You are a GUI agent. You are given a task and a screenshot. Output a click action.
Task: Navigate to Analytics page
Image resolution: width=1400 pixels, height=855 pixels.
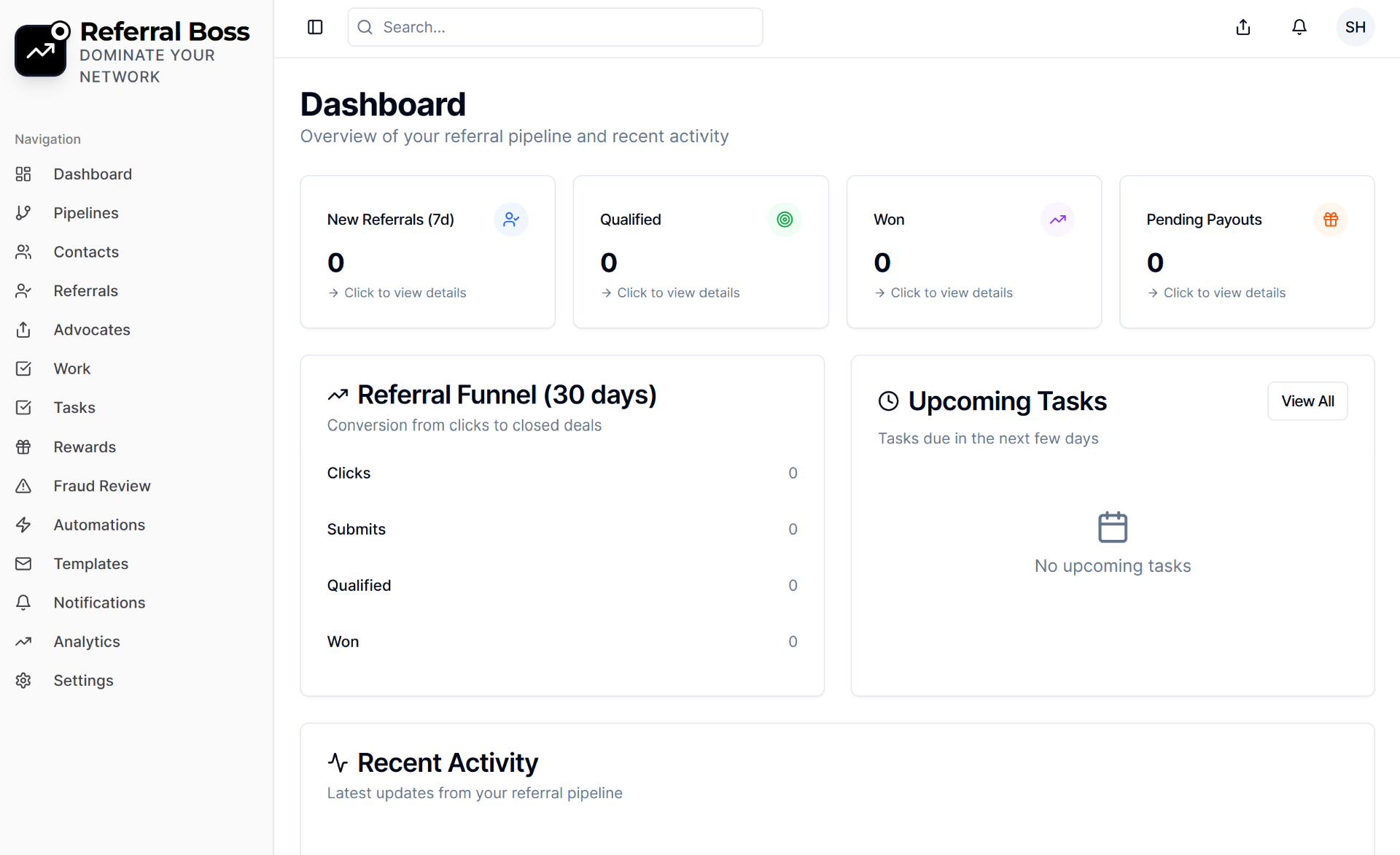point(86,641)
